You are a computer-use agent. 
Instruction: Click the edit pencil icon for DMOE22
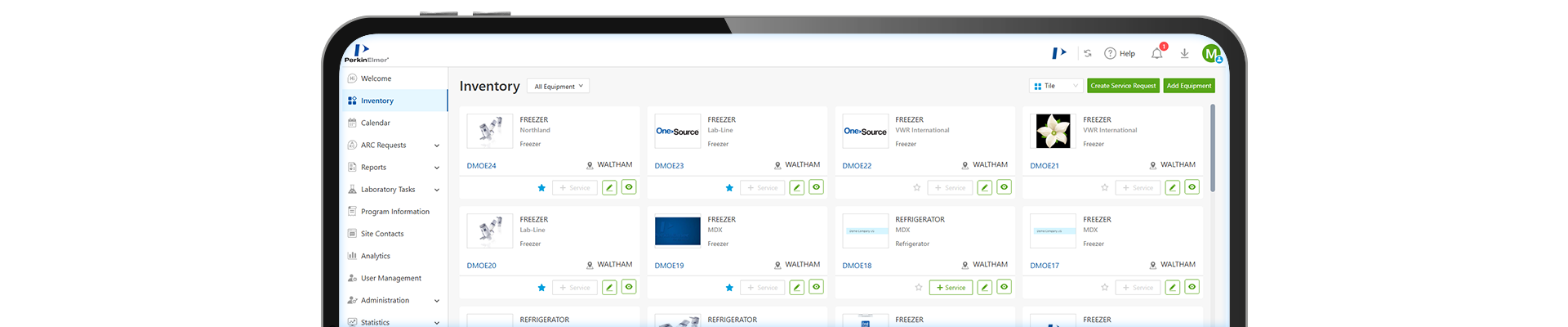(985, 187)
